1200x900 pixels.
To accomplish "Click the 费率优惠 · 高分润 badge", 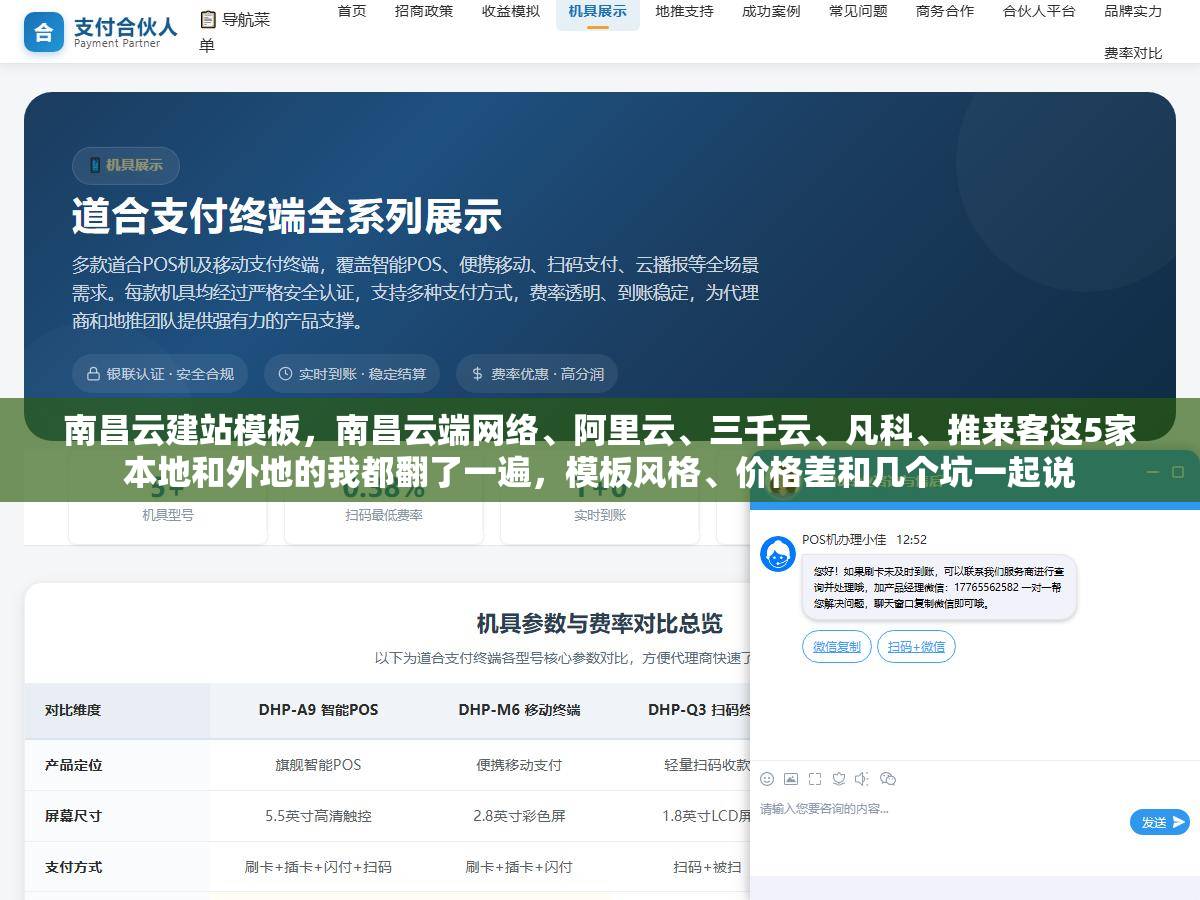I will click(537, 374).
